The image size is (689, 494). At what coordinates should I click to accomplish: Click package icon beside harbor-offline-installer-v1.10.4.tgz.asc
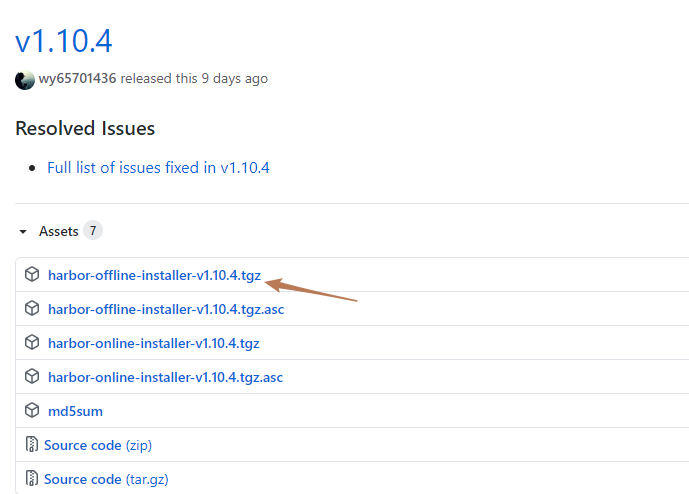pyautogui.click(x=32, y=308)
